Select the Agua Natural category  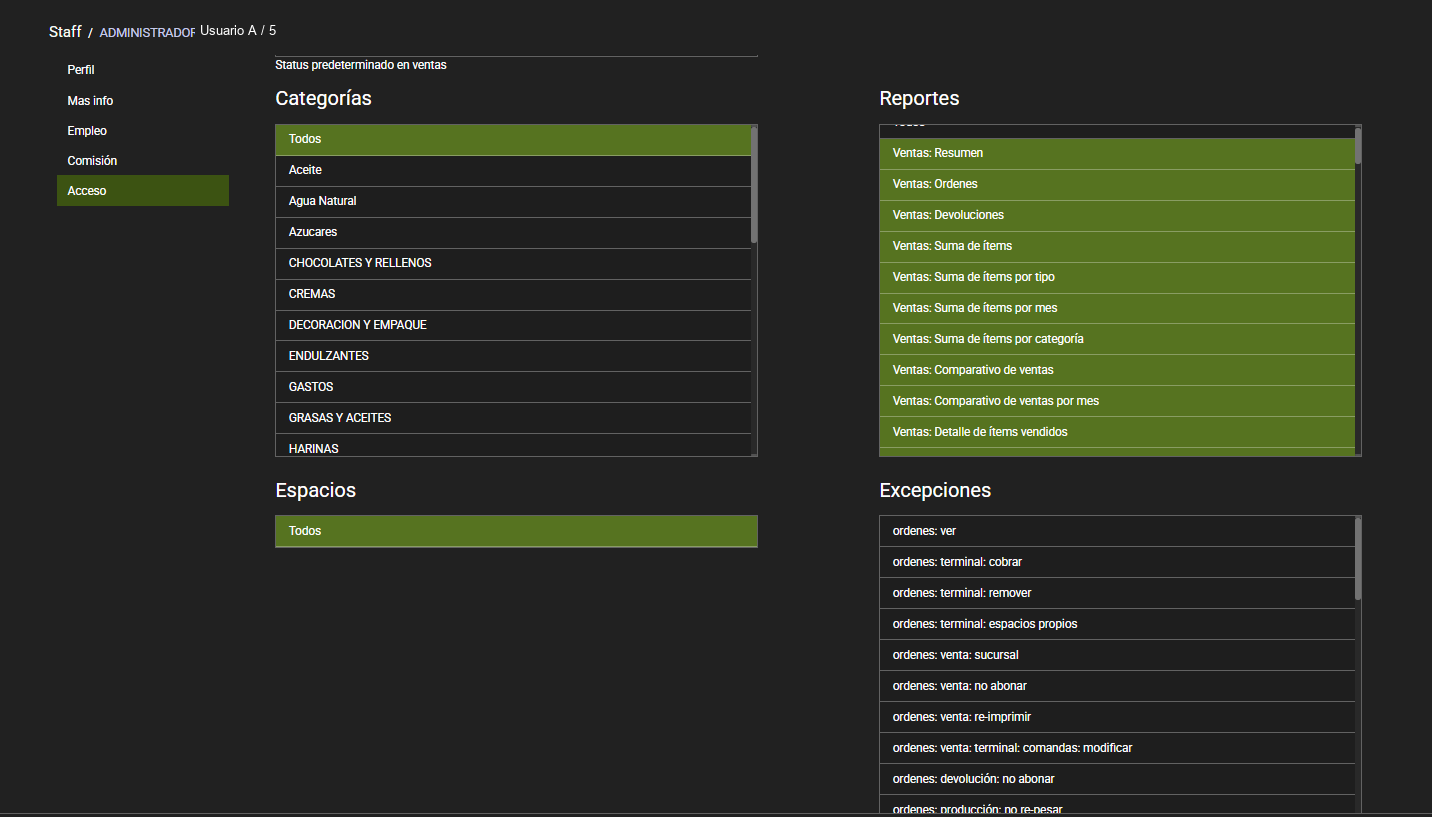(513, 202)
